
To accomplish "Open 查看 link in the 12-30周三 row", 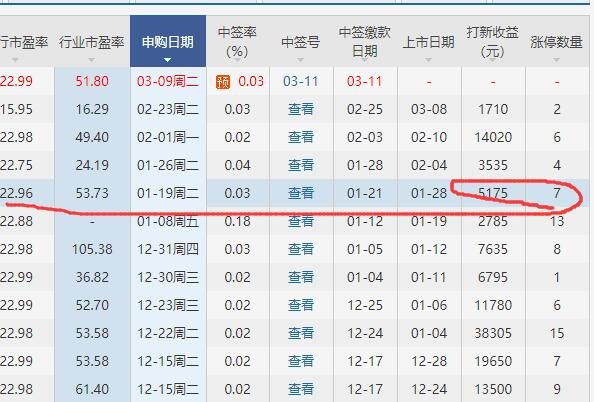I will 301,277.
